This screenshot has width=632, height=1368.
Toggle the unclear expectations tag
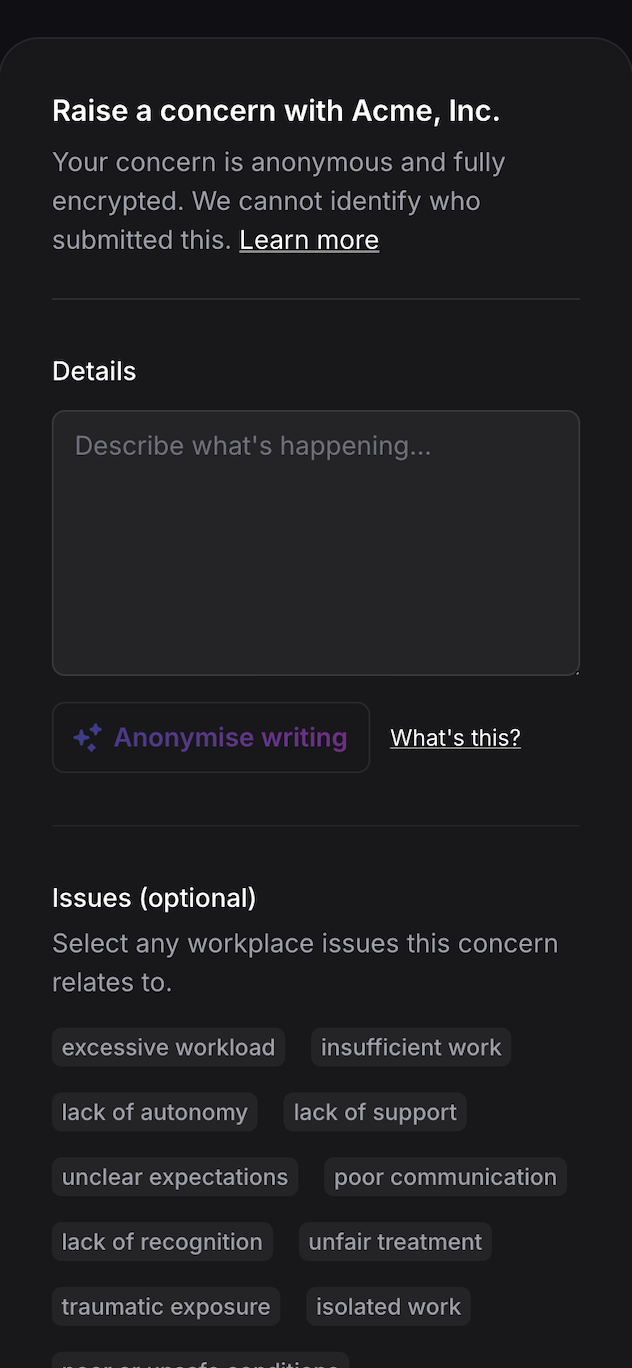[175, 1177]
